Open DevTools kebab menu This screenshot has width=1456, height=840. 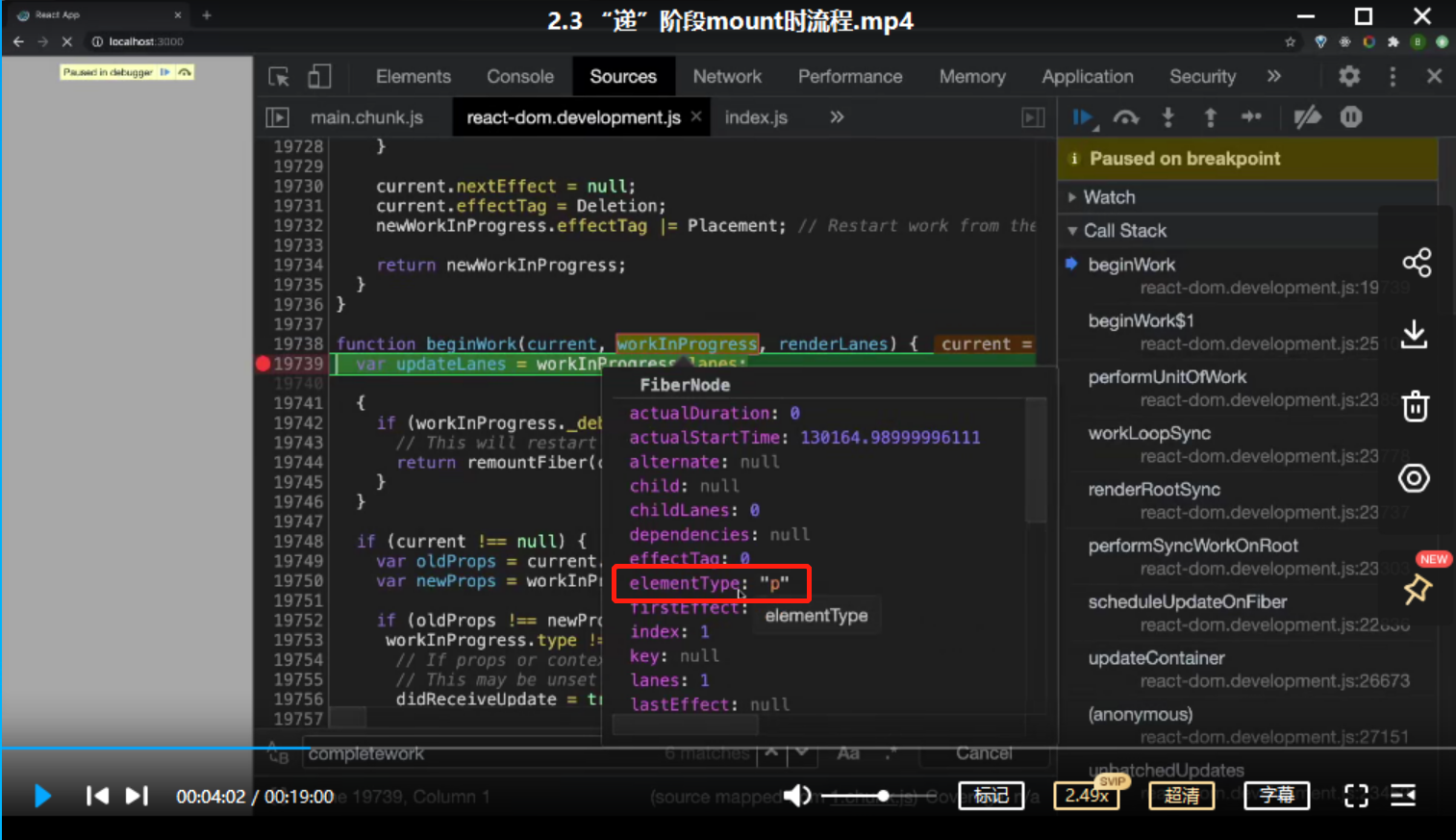pyautogui.click(x=1393, y=76)
